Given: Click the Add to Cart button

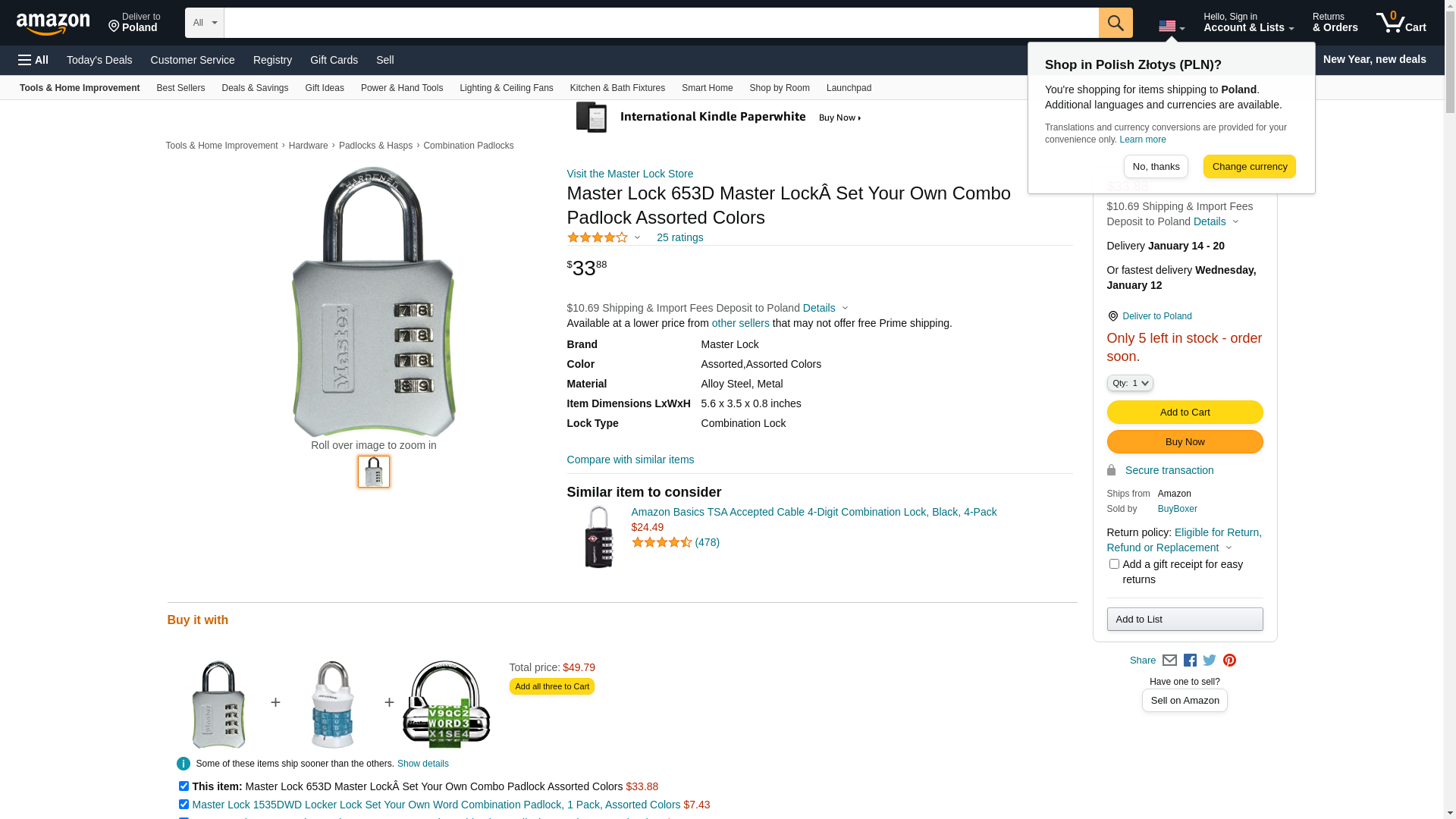Looking at the screenshot, I should (x=1185, y=413).
